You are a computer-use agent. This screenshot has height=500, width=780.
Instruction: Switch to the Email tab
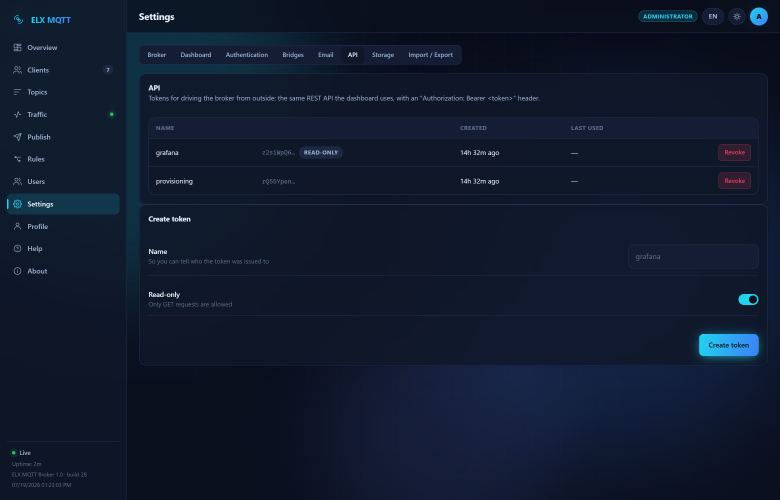[x=325, y=55]
